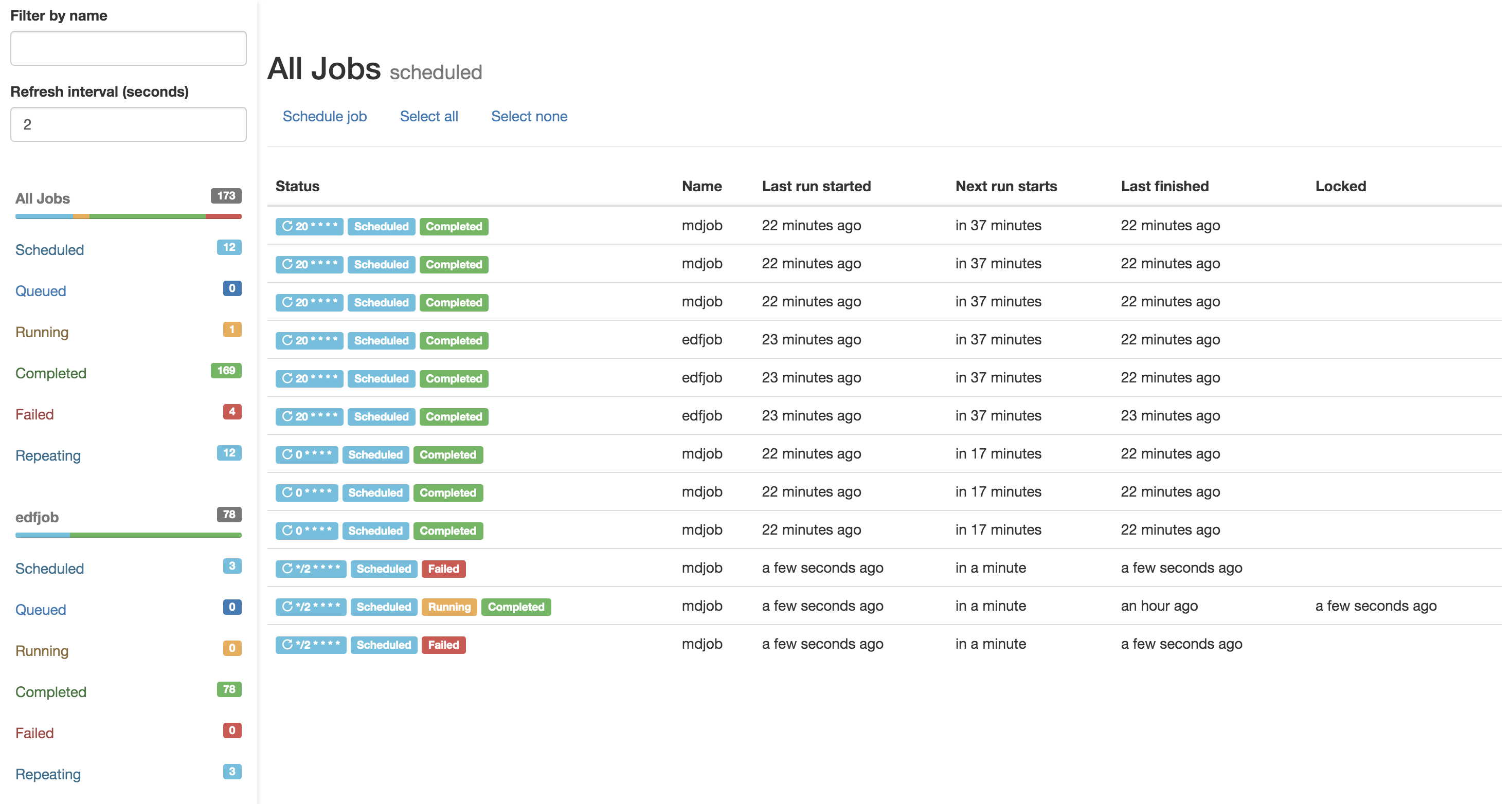Show Scheduled jobs under edfjob
The width and height of the screenshot is (1512, 804).
49,569
